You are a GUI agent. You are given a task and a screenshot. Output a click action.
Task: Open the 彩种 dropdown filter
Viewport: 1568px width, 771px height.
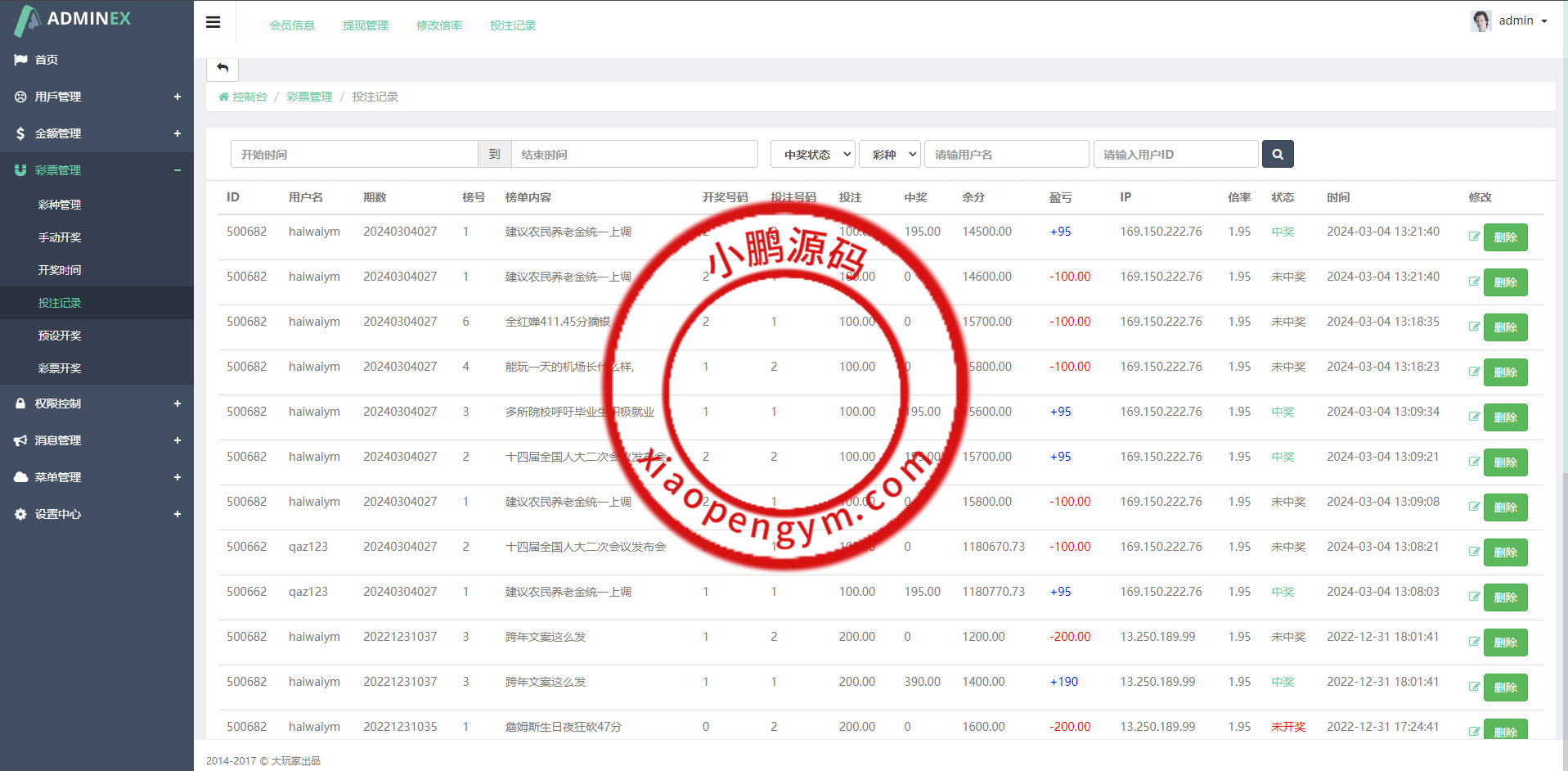coord(889,154)
